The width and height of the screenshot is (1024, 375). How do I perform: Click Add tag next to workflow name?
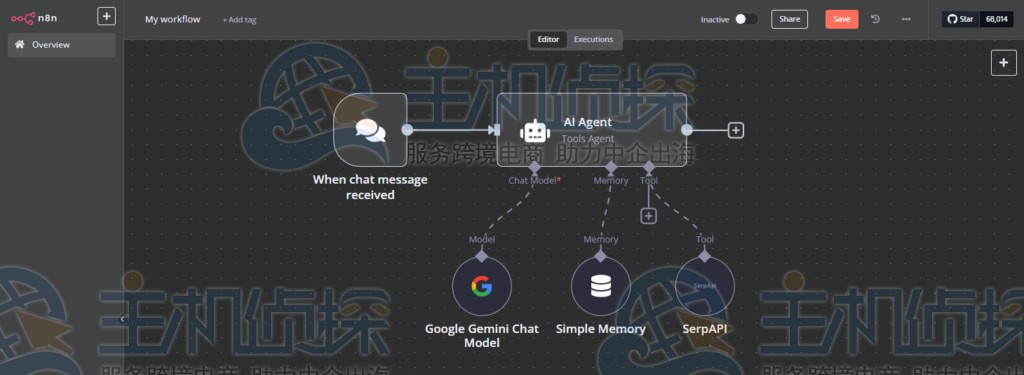239,20
